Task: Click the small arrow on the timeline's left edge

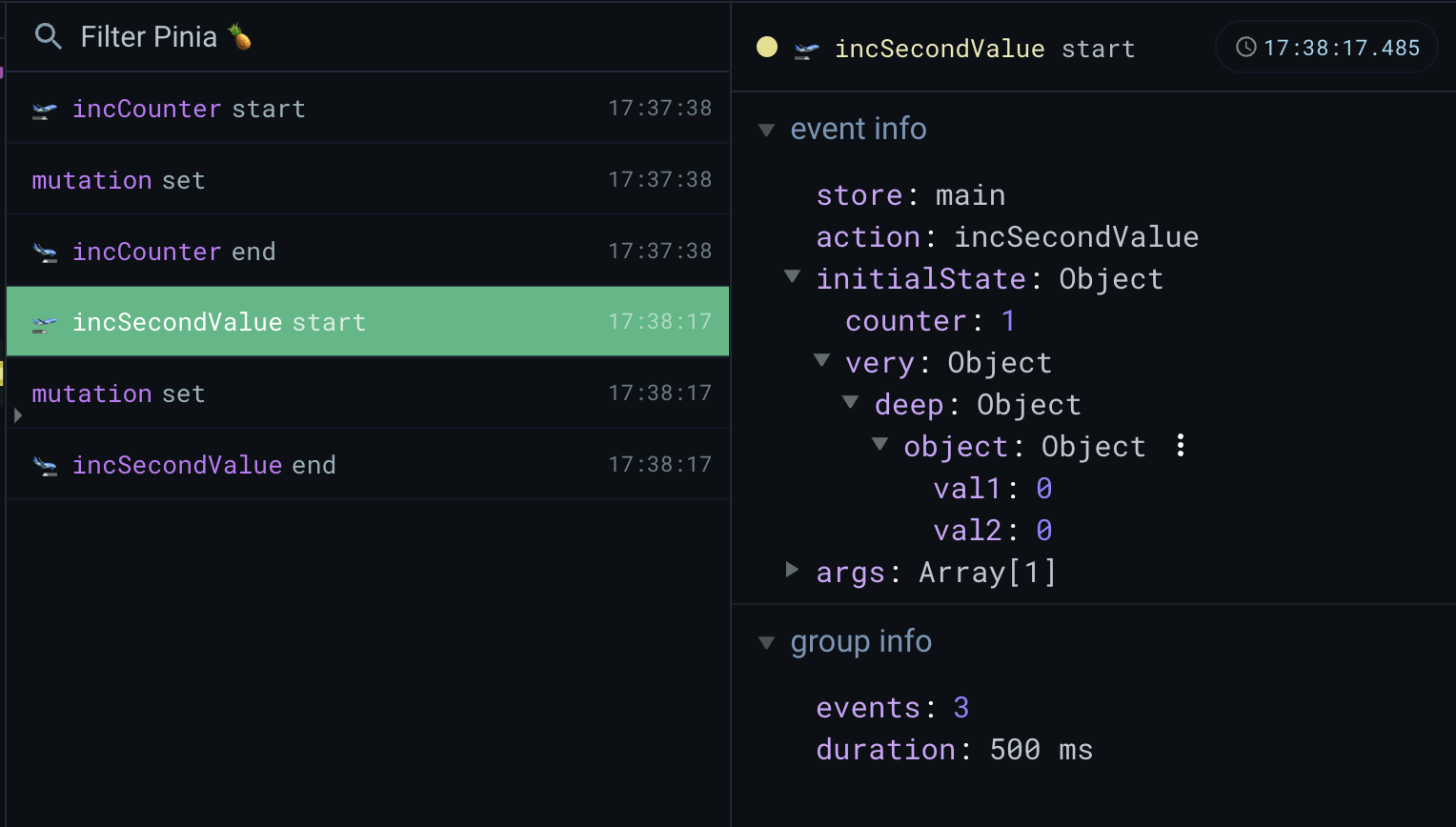Action: click(x=18, y=415)
